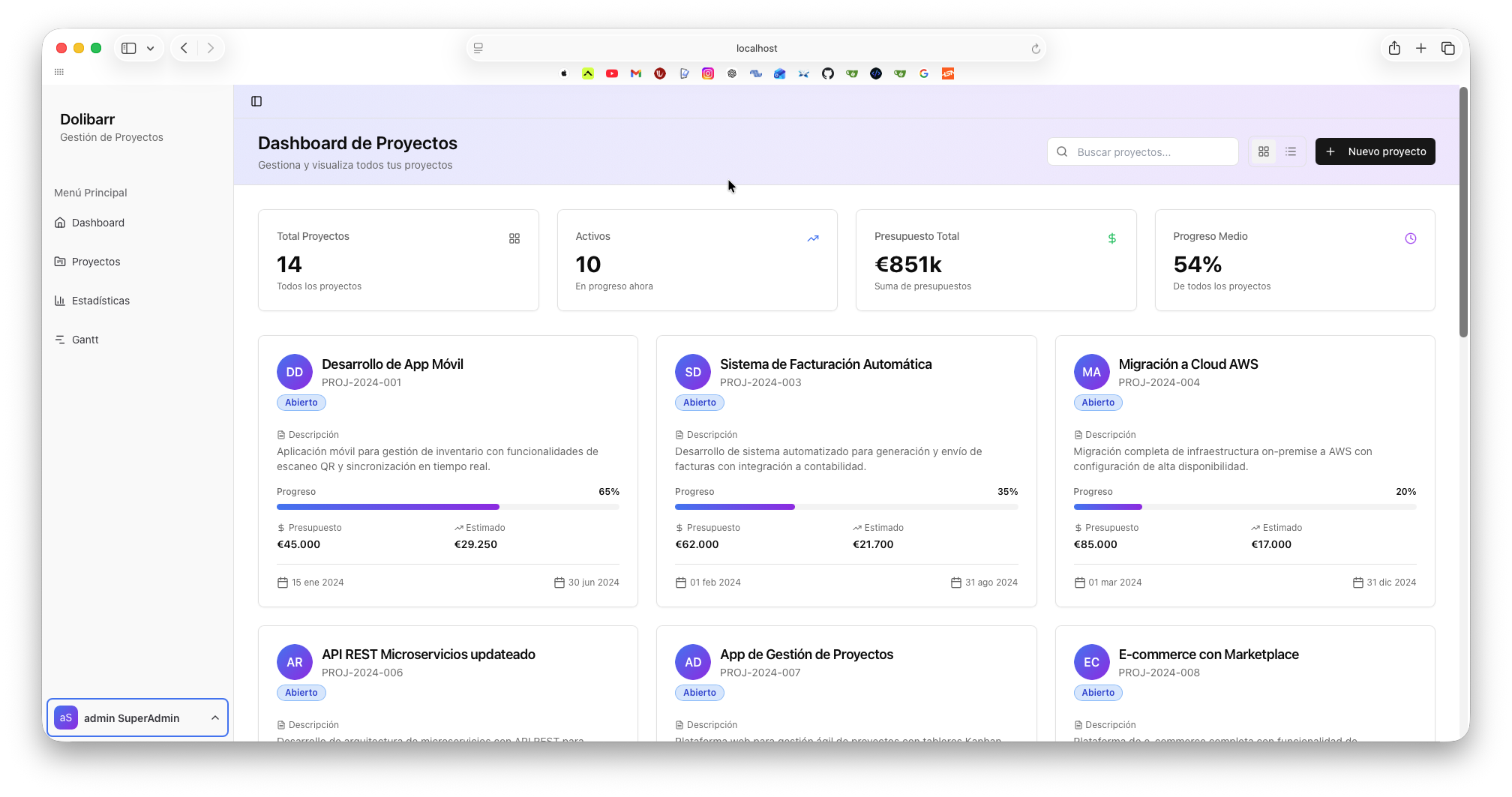Click the Safari start page grid dots icon
Image resolution: width=1512 pixels, height=797 pixels.
[x=59, y=72]
